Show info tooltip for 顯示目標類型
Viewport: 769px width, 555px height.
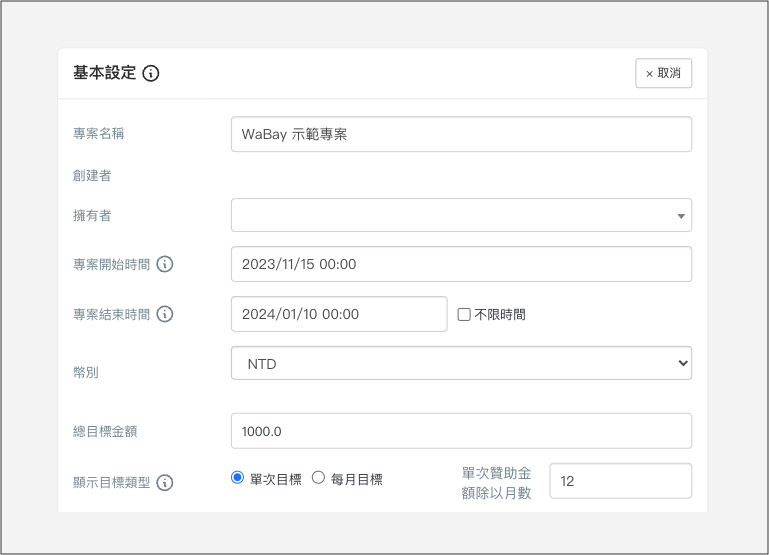165,483
